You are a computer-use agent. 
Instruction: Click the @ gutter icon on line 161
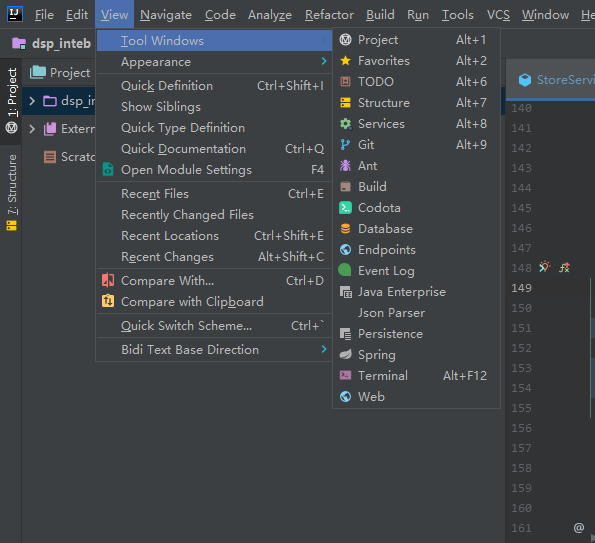[x=579, y=527]
